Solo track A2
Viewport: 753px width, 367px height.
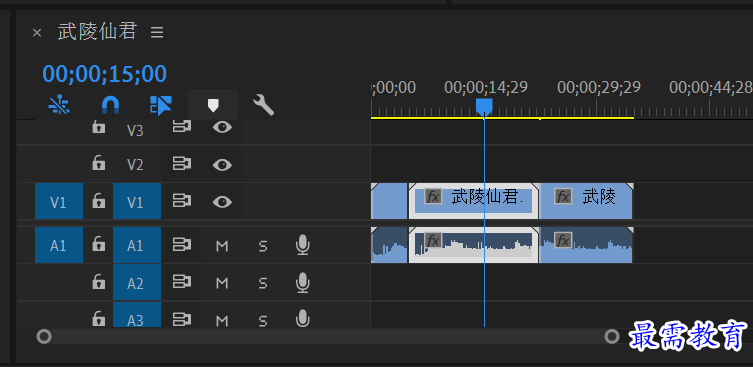coord(262,283)
